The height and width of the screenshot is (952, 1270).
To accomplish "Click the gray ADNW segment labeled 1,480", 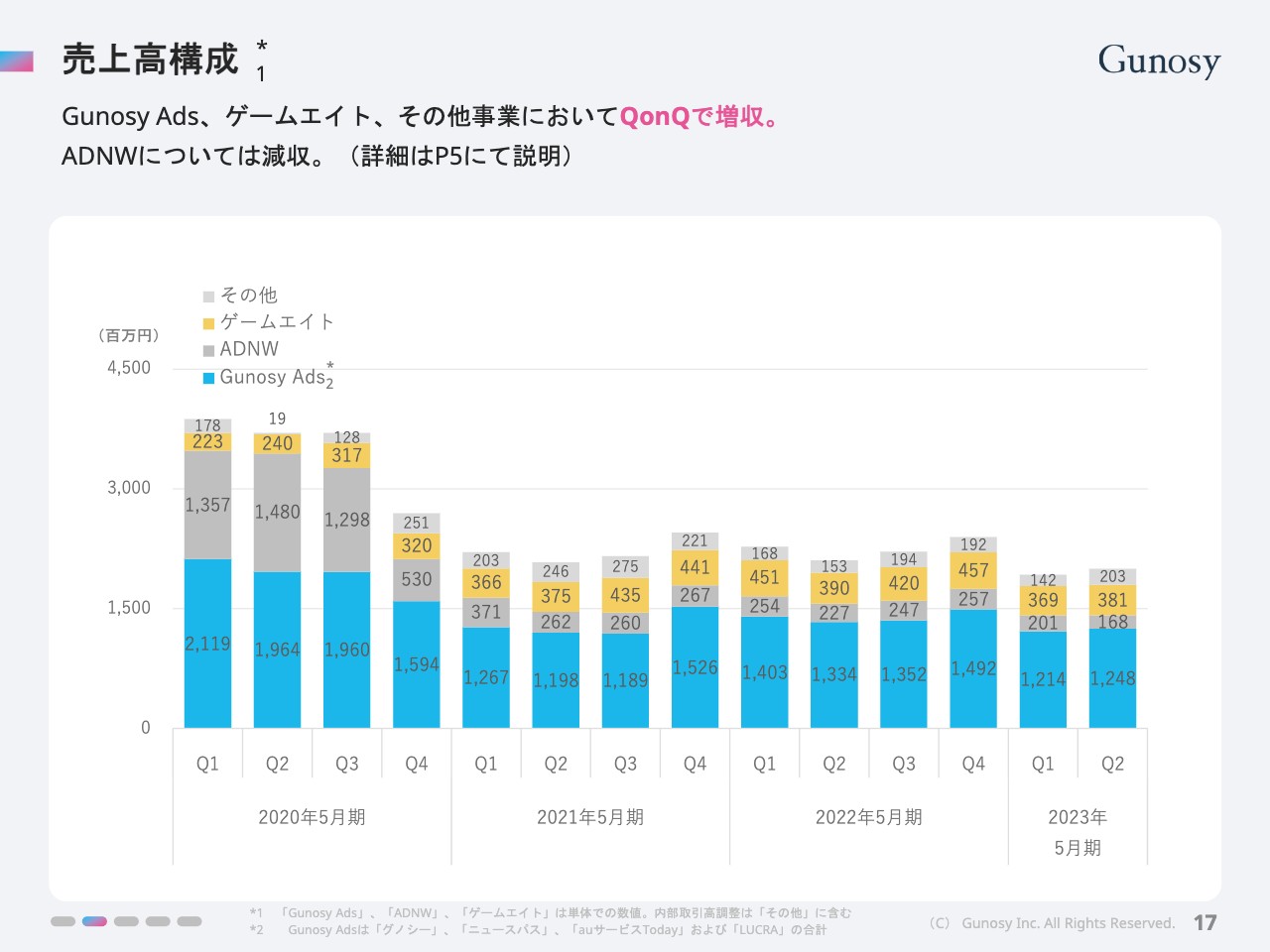I will click(x=277, y=513).
